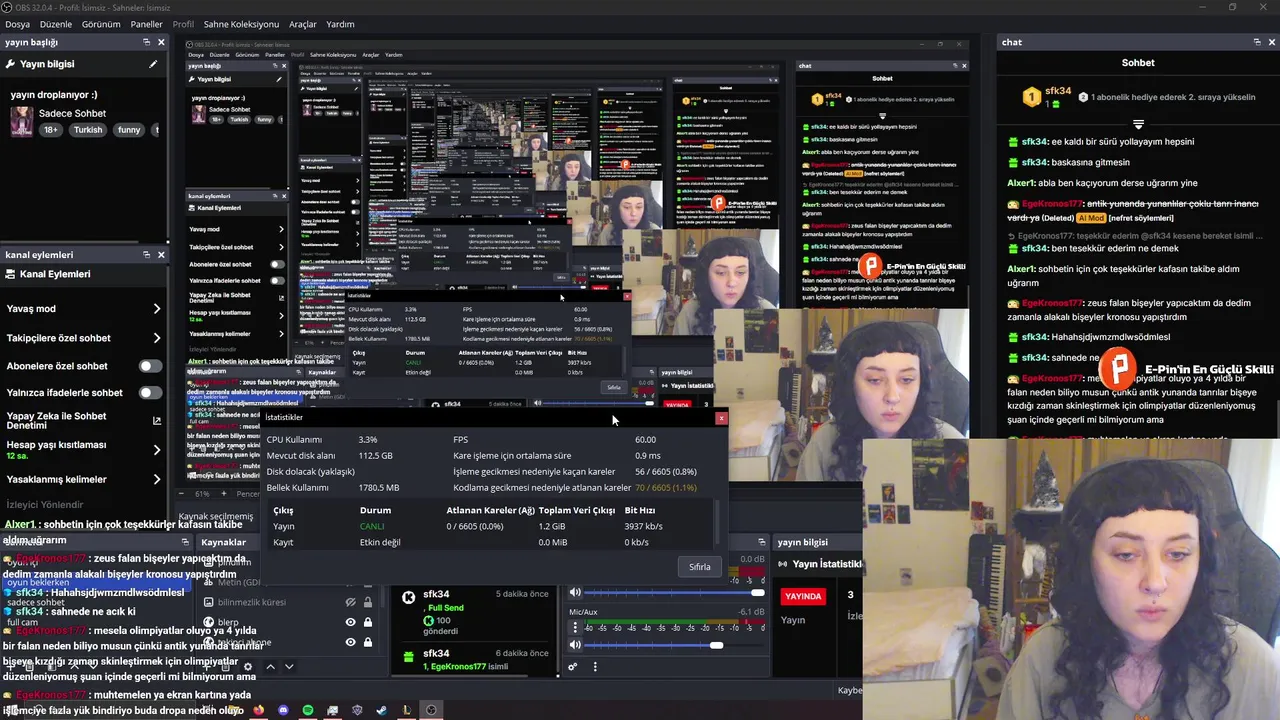
Task: Toggle Abonelere özel sohbet switch
Action: tap(150, 366)
